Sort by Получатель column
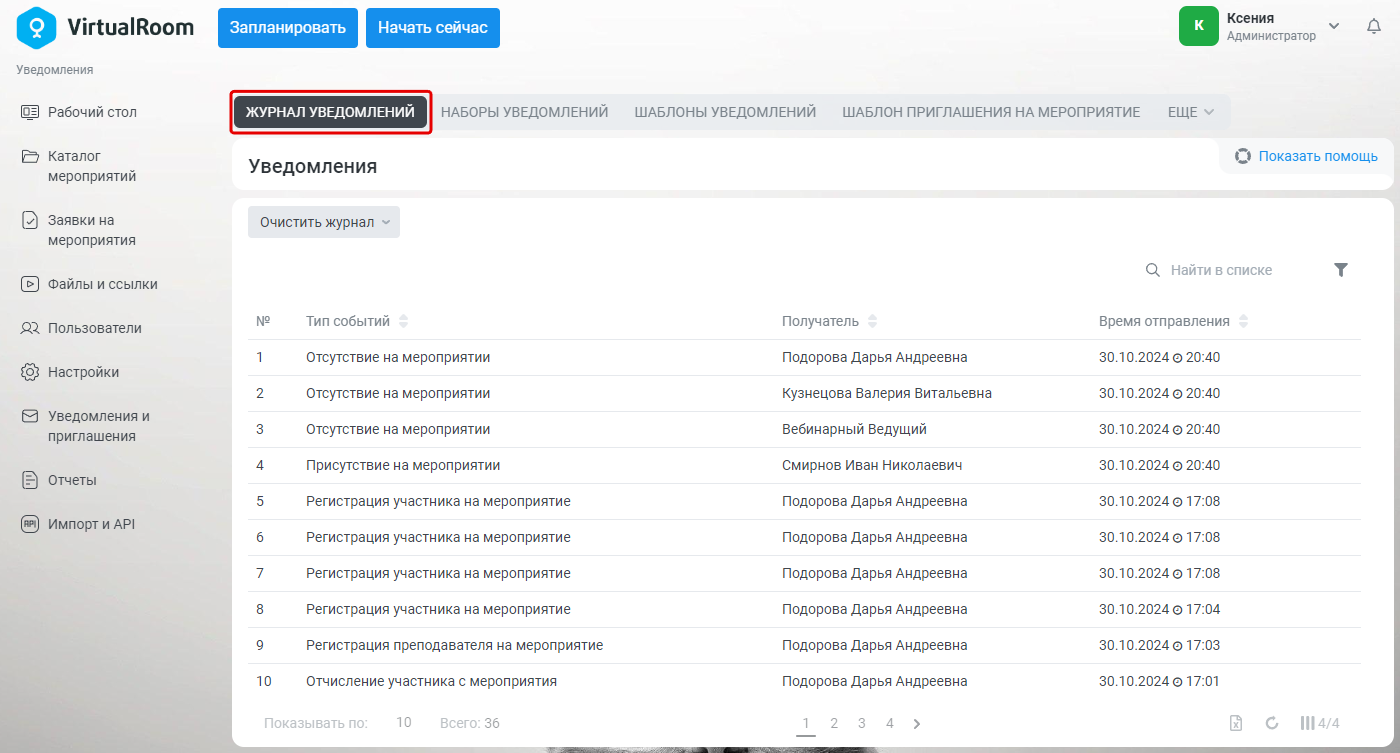The height and width of the screenshot is (753, 1400). click(x=829, y=321)
